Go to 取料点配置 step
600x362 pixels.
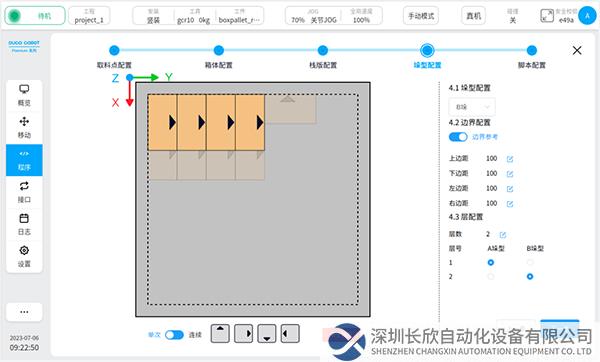(x=114, y=50)
